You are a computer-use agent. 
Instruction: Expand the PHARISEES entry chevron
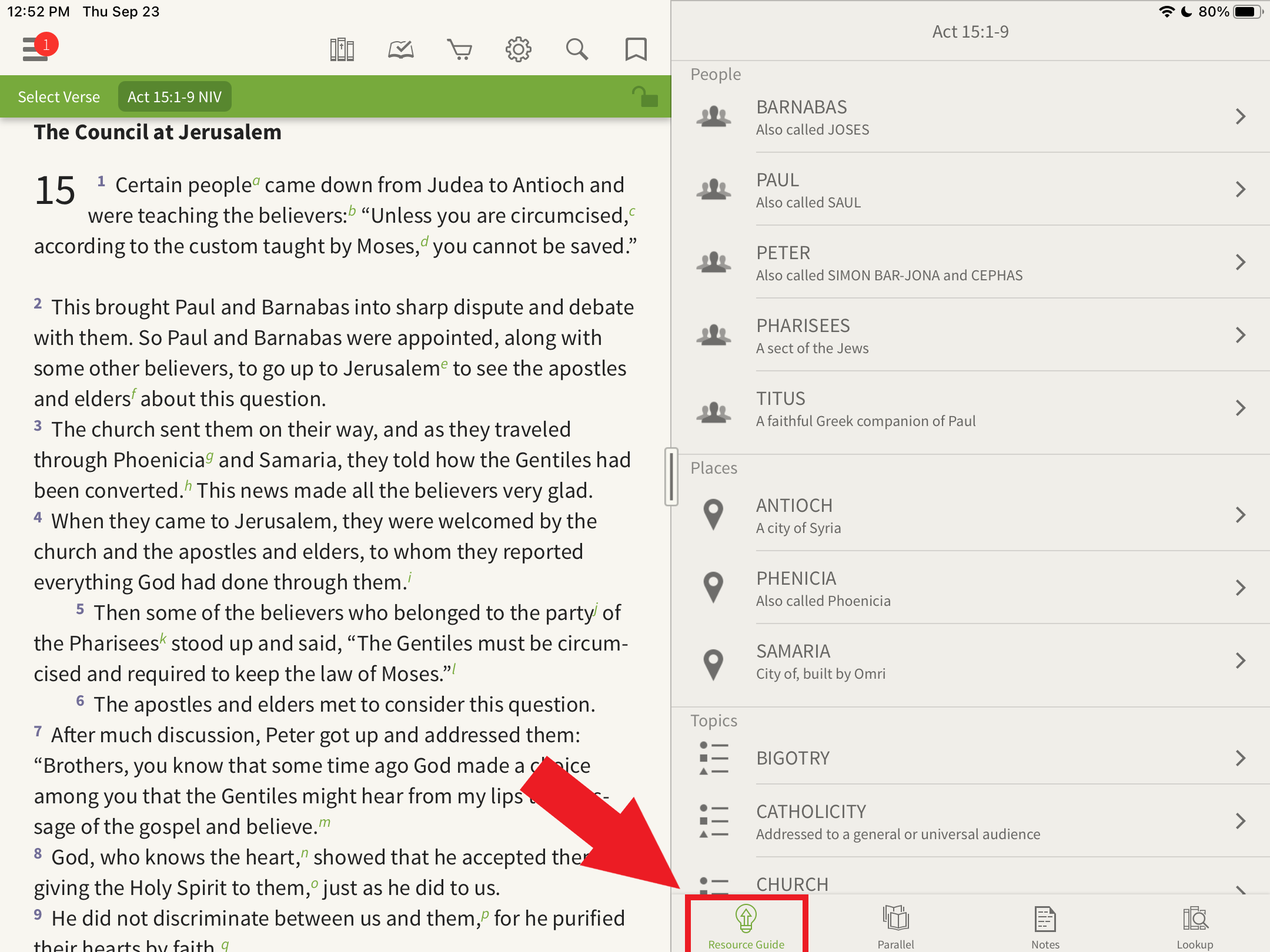click(1241, 335)
